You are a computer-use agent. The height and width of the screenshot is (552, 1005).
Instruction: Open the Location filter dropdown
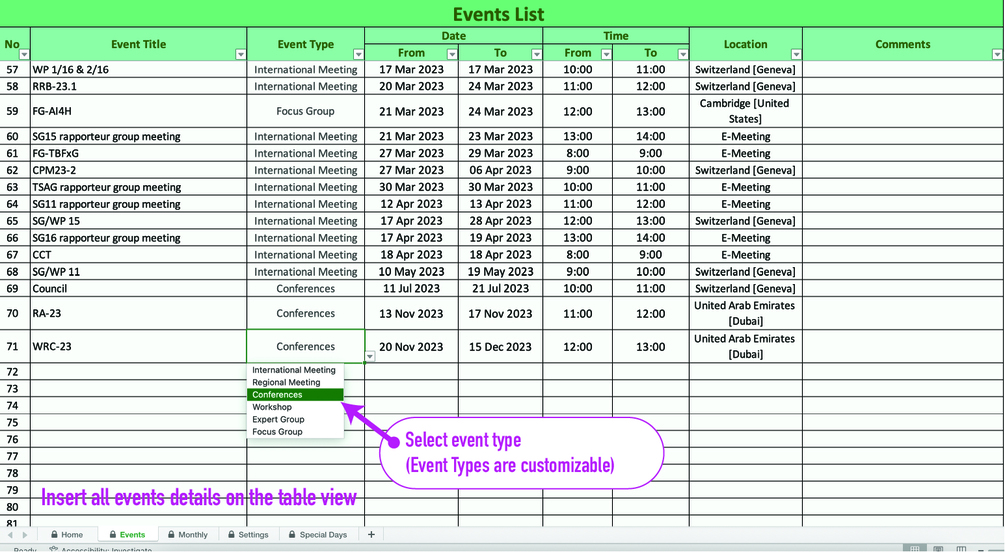tap(795, 54)
